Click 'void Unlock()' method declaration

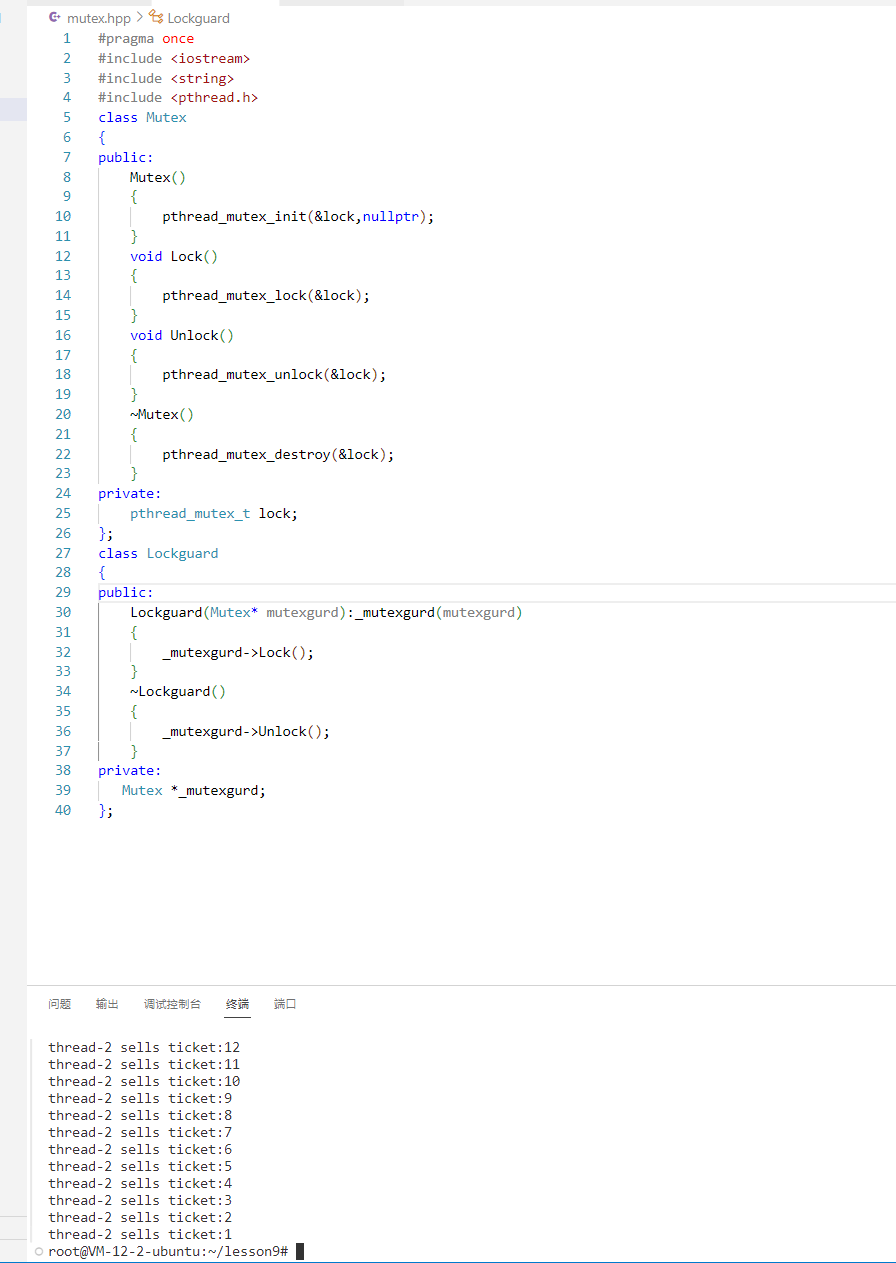[x=182, y=335]
